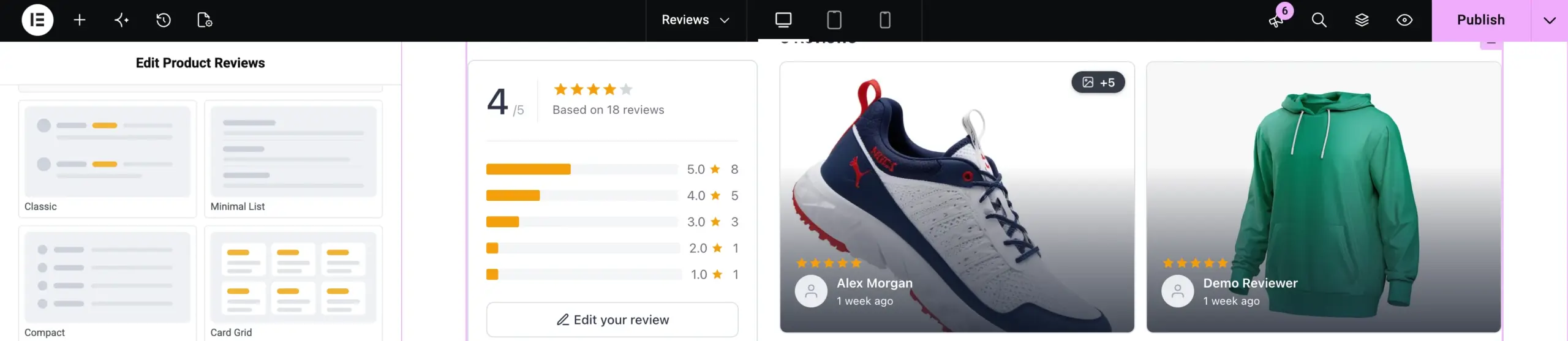Open the finder search icon

1319,20
